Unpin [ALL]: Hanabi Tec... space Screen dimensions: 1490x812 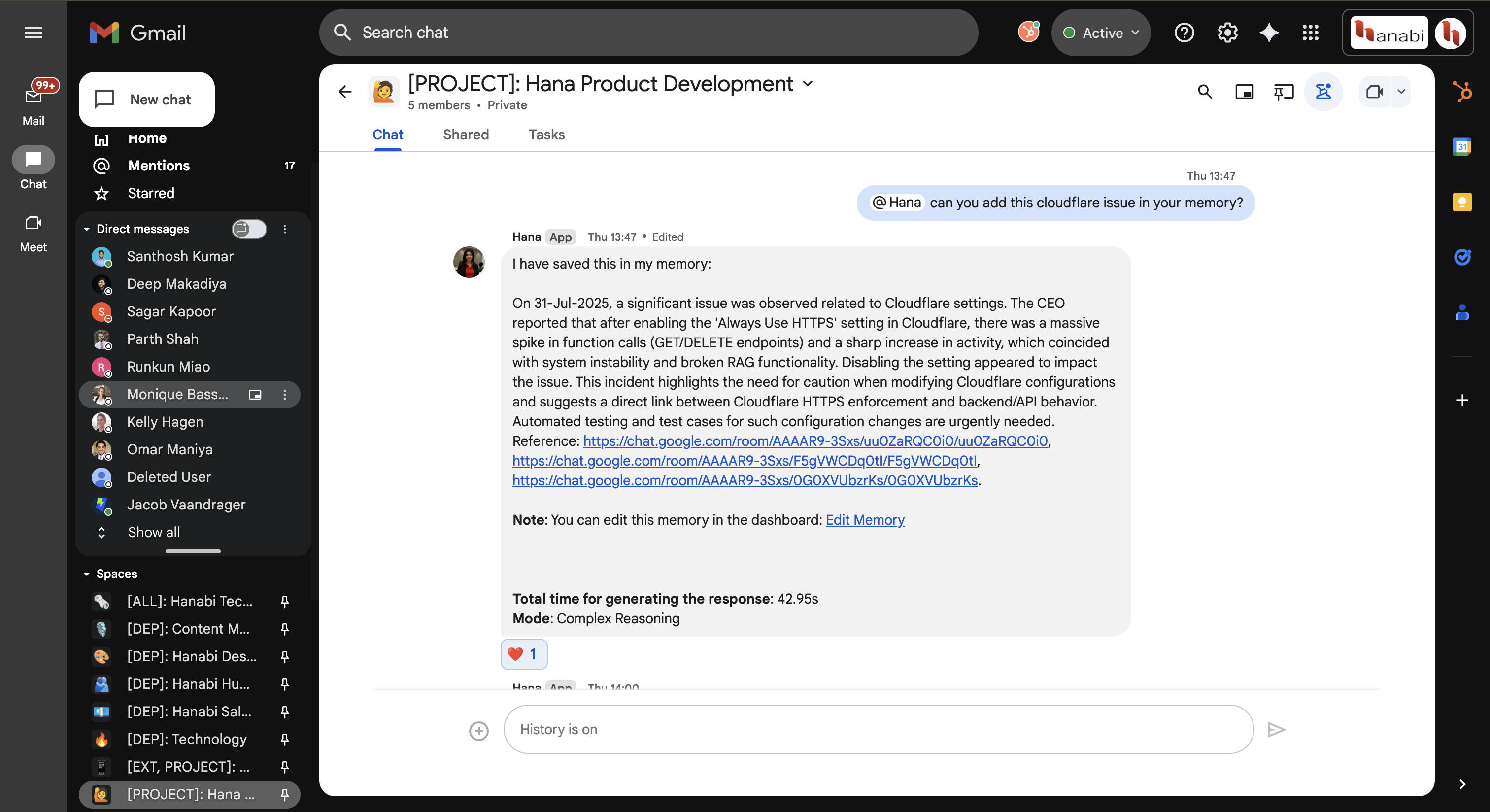coord(285,602)
